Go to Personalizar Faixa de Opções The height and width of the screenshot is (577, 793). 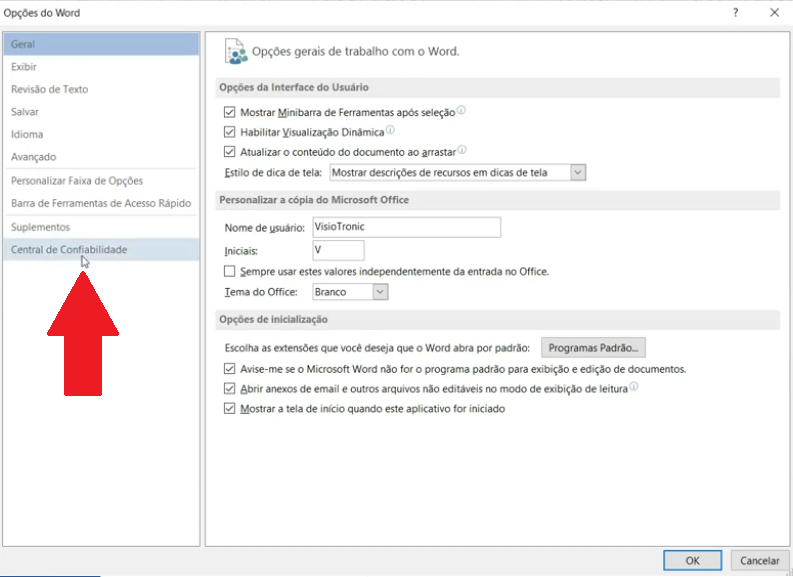pos(76,181)
